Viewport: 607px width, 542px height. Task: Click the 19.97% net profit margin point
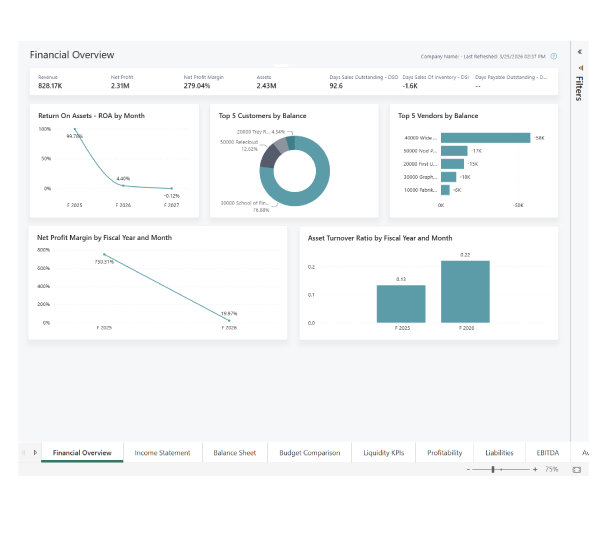click(229, 321)
